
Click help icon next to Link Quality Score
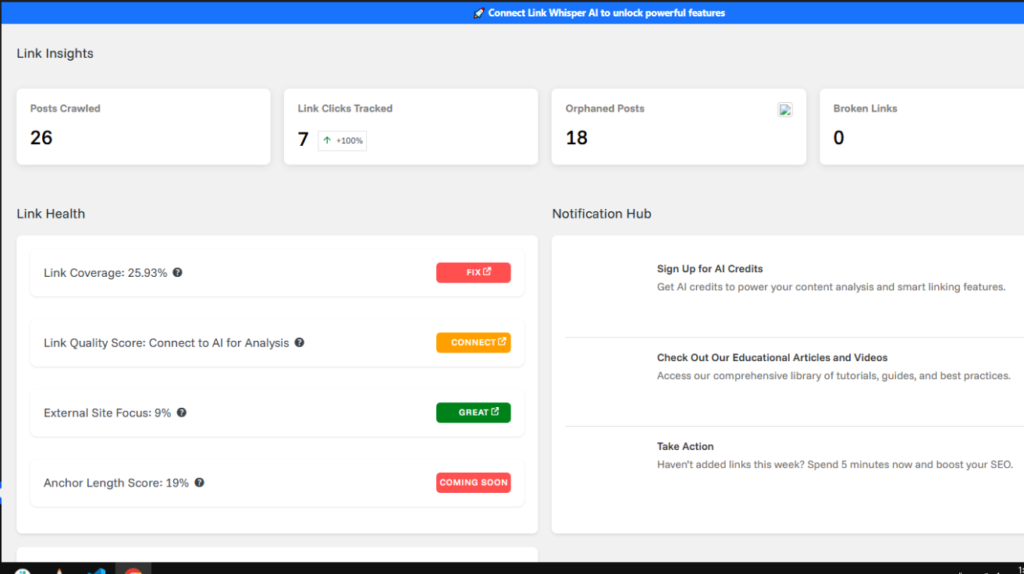(299, 342)
